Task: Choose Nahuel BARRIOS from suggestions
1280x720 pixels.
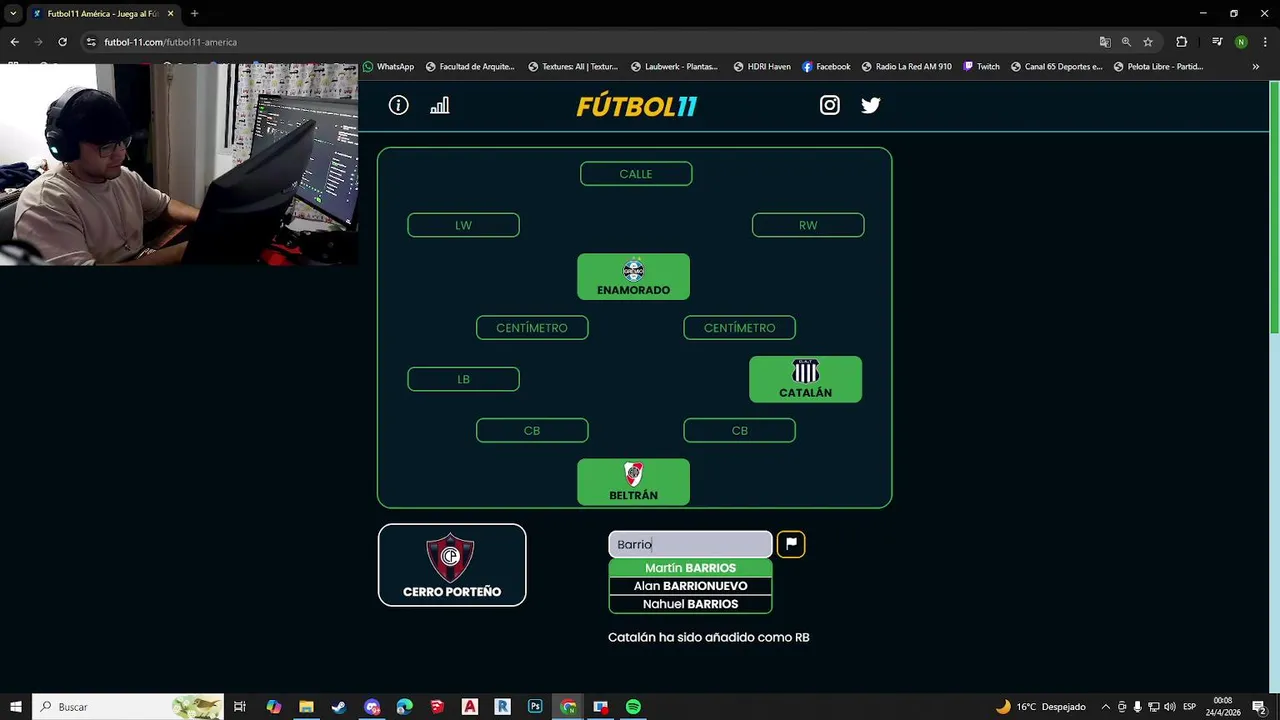Action: click(690, 604)
